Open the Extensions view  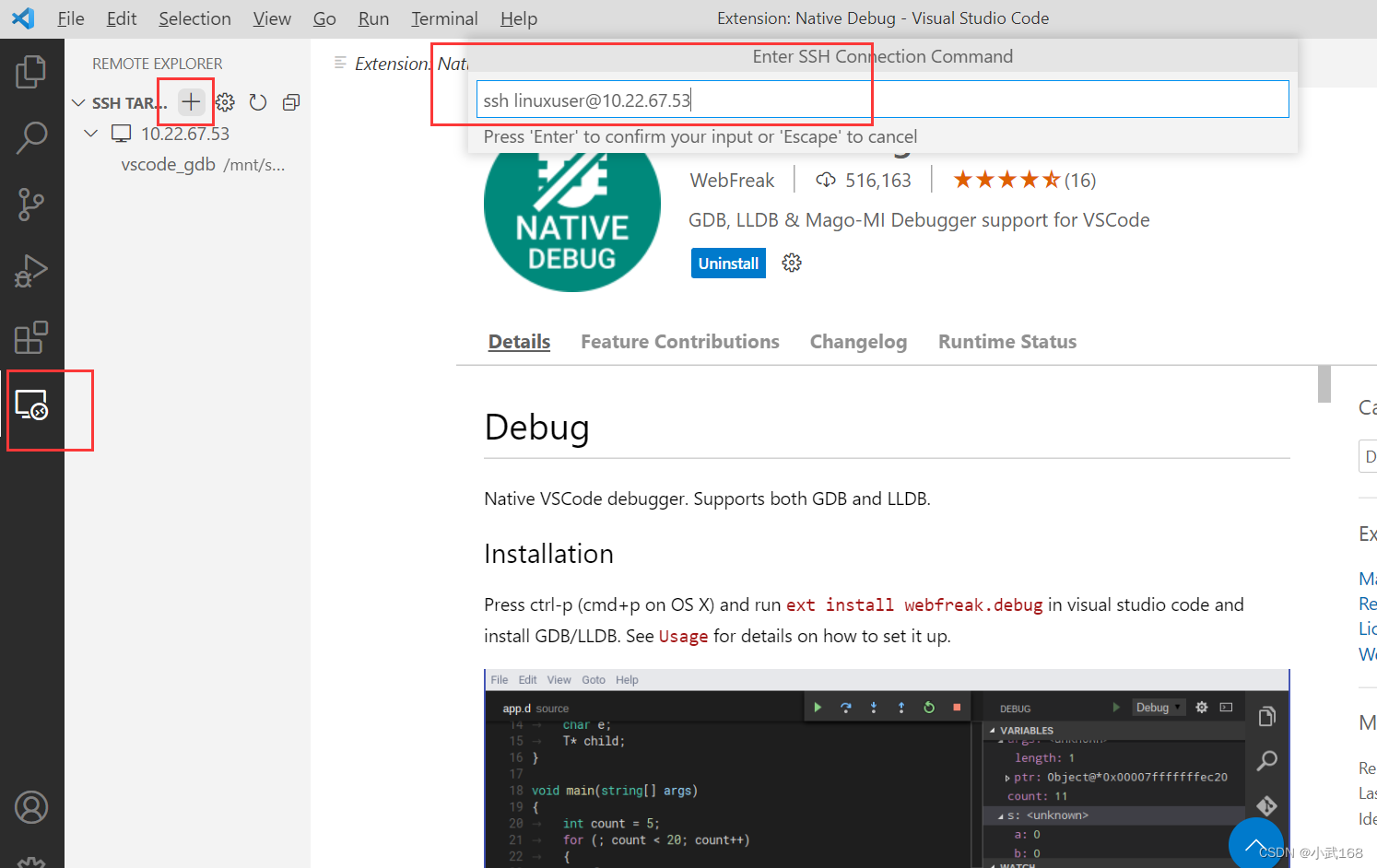pos(31,338)
